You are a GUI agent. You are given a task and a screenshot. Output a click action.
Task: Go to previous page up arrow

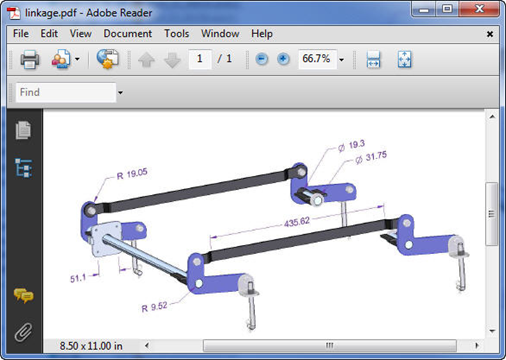(146, 60)
